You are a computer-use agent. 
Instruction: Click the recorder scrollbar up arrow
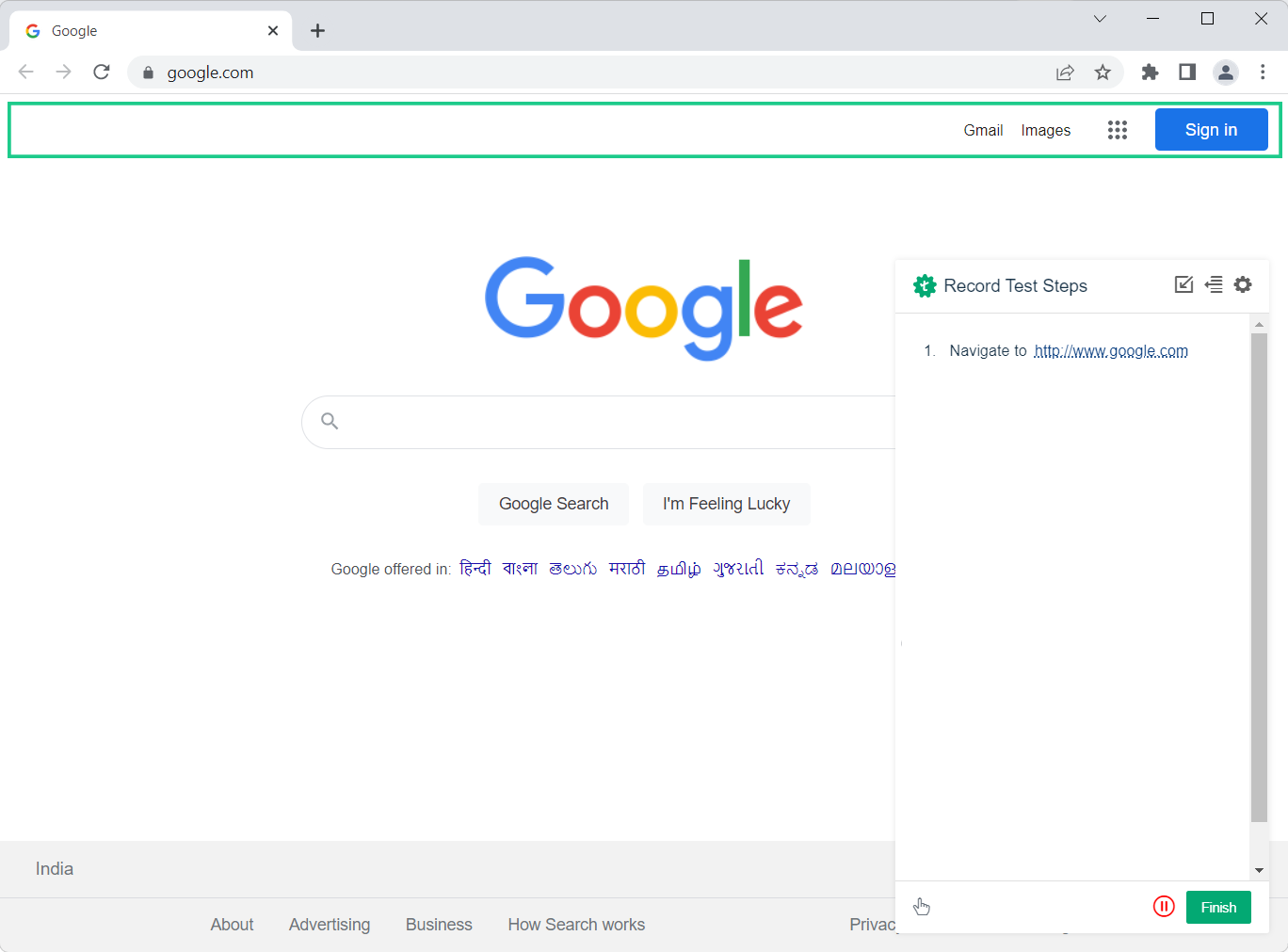[x=1259, y=324]
